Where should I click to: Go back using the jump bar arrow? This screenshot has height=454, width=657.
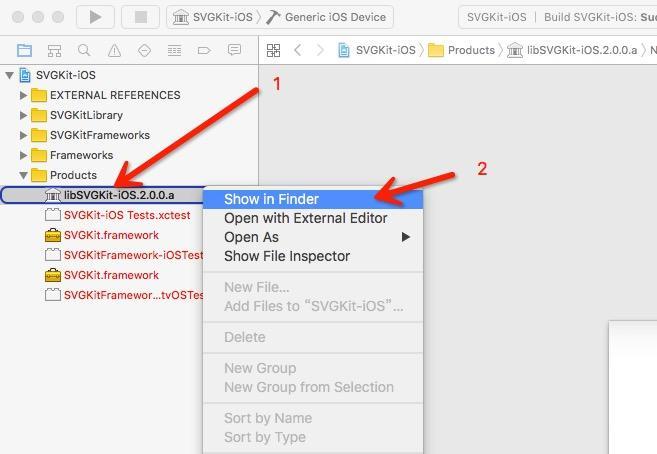click(x=297, y=50)
